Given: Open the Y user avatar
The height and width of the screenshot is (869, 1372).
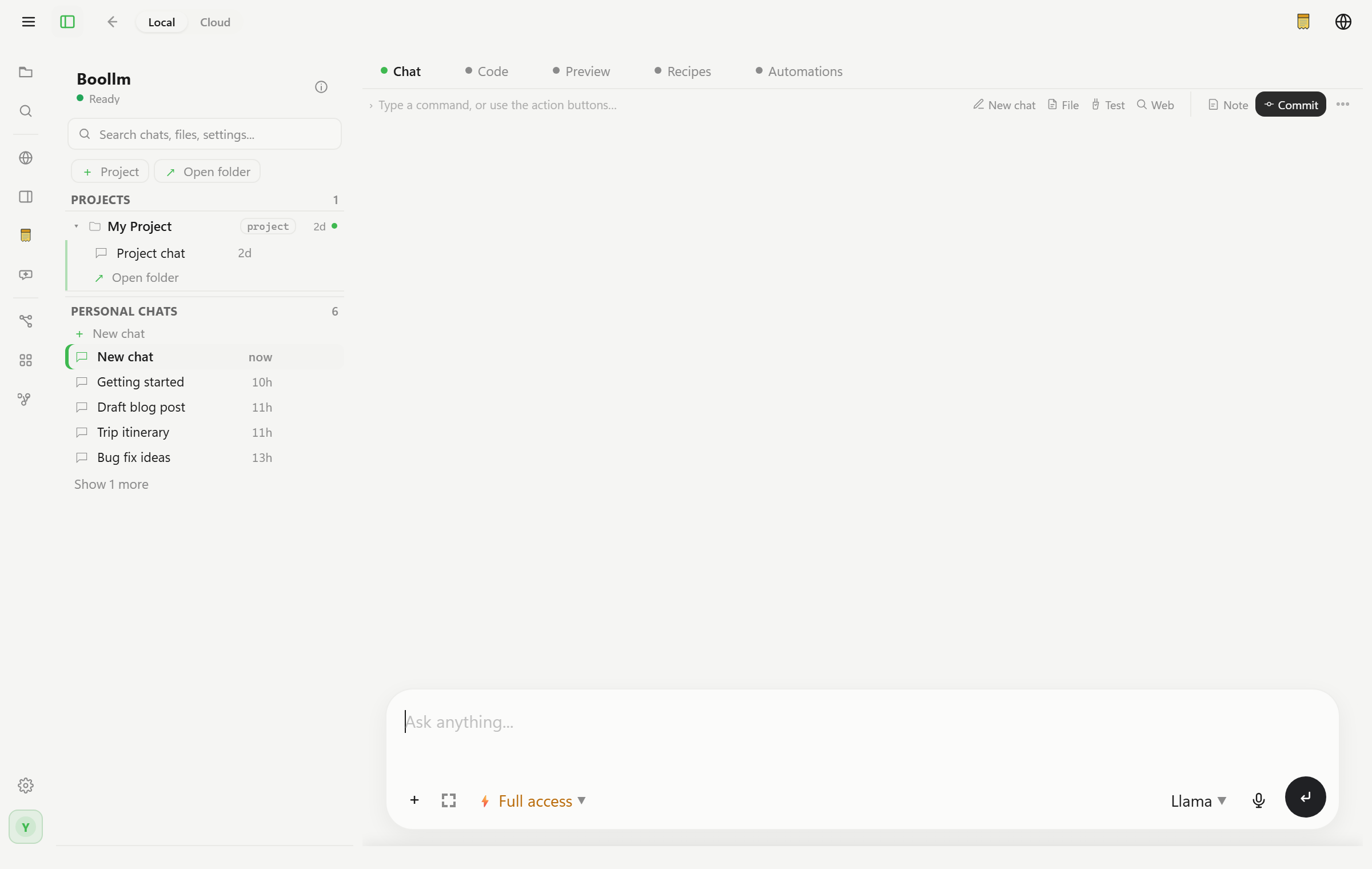Looking at the screenshot, I should 26,827.
